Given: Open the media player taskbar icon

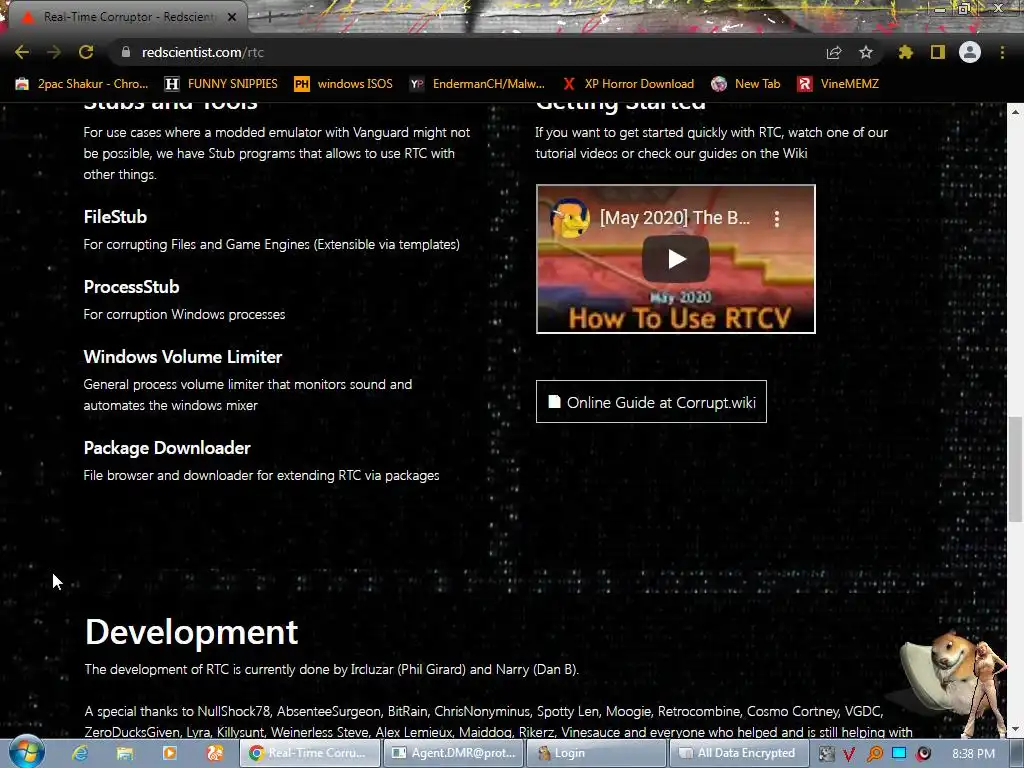Looking at the screenshot, I should point(169,753).
